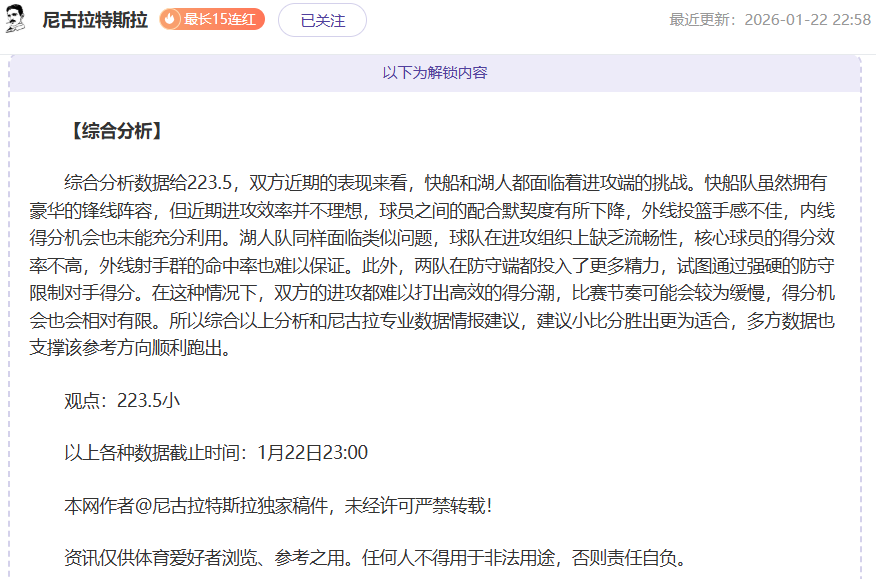The image size is (876, 579).
Task: Click the 以下为解锁内容 banner
Action: pos(435,73)
